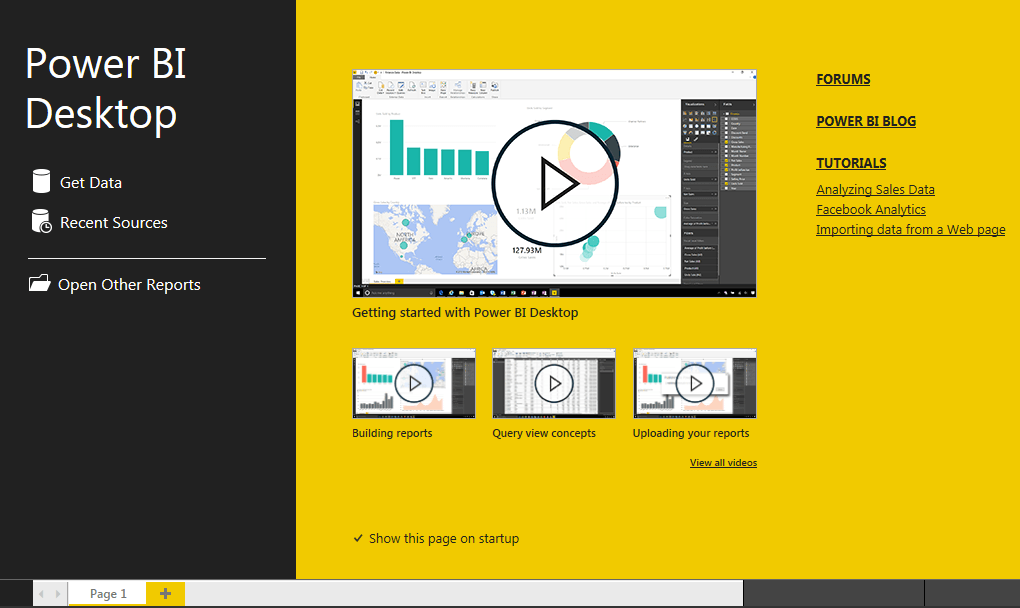The height and width of the screenshot is (608, 1020).
Task: Play the Uploading your reports video
Action: (695, 383)
